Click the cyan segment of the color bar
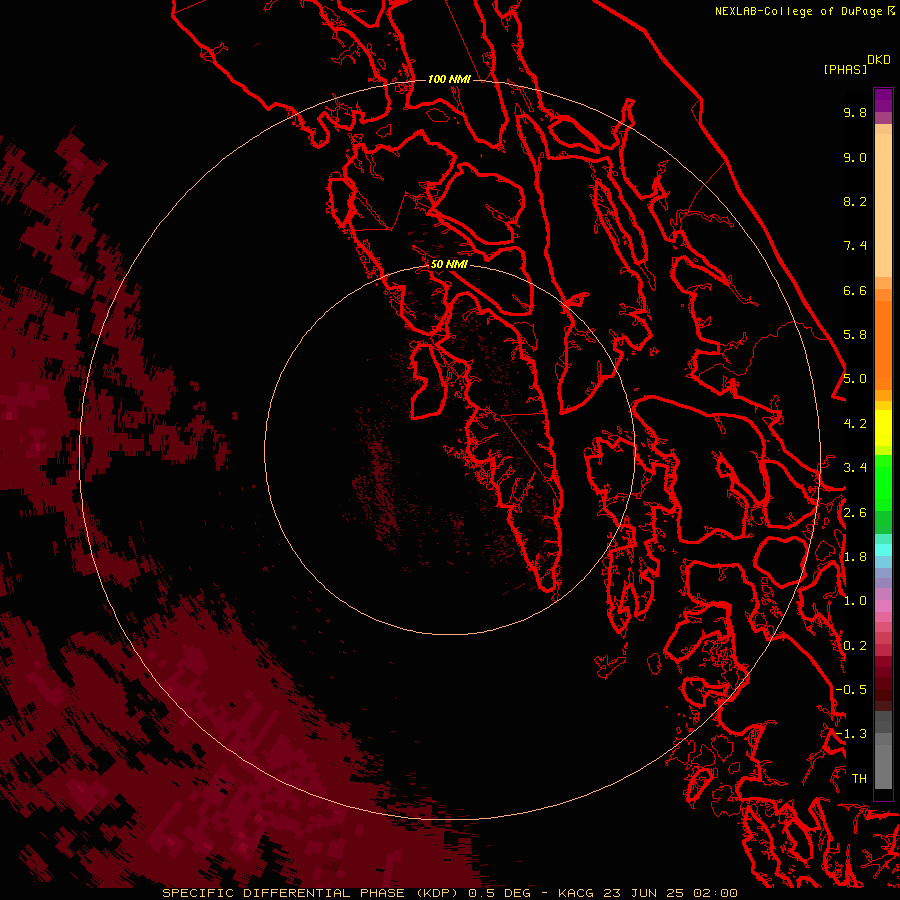Viewport: 900px width, 900px height. 883,549
